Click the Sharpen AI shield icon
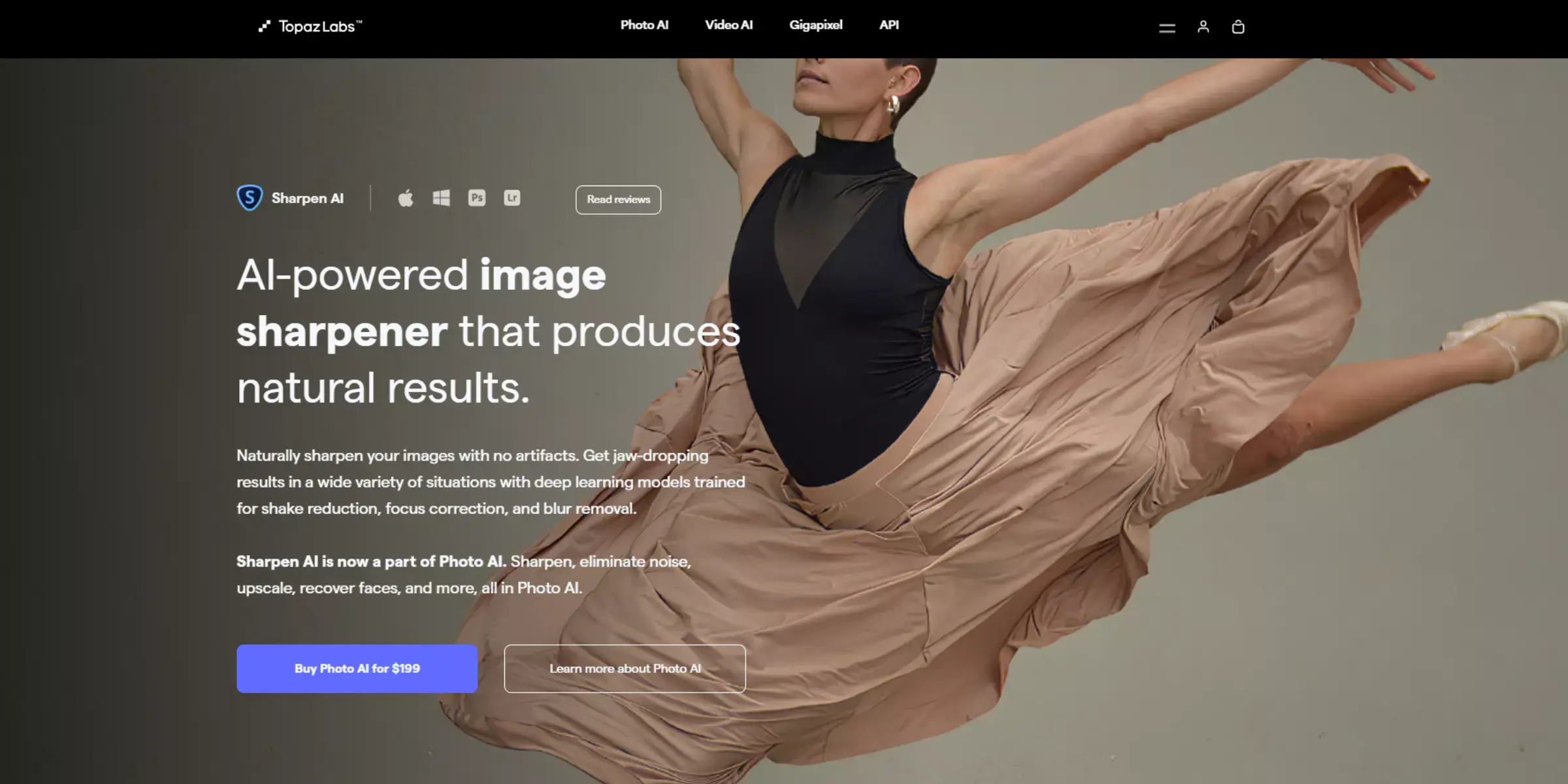Viewport: 1568px width, 784px height. pyautogui.click(x=249, y=197)
